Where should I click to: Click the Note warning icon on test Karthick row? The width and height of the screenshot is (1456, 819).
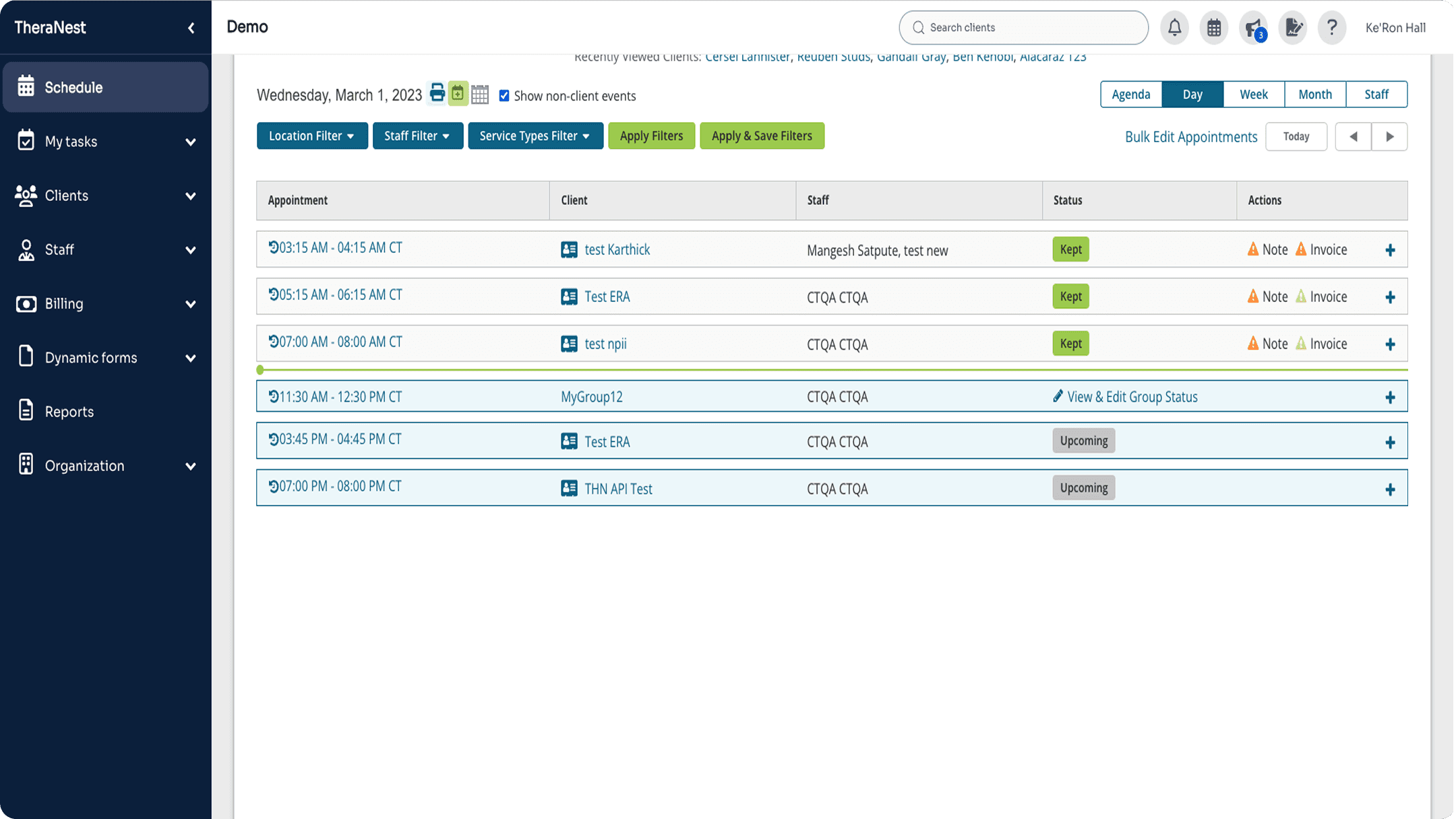[1252, 249]
